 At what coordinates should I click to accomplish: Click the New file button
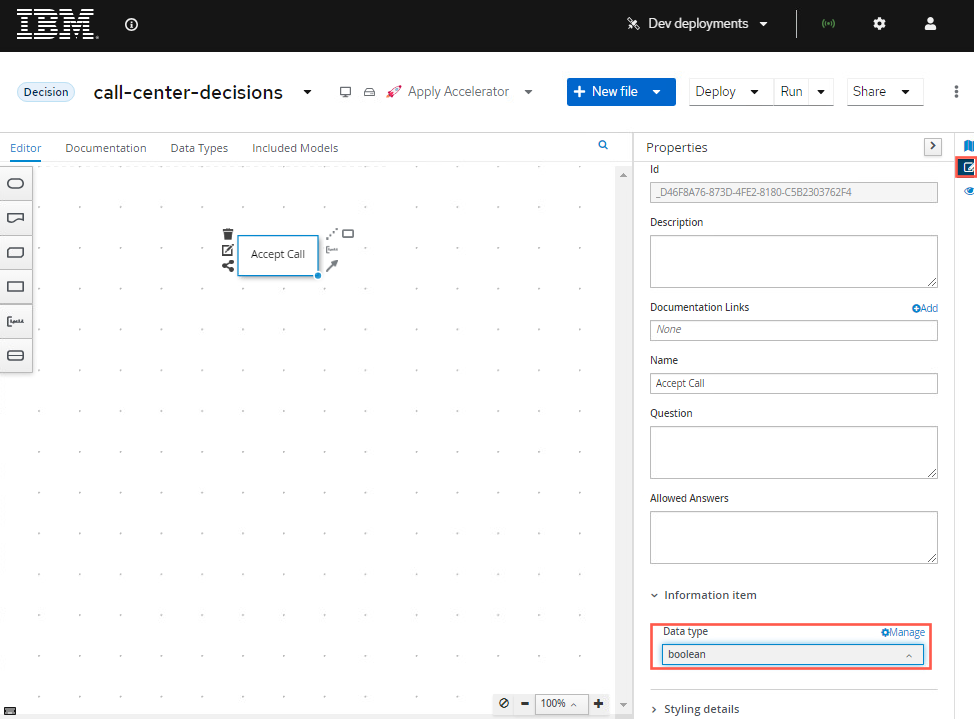(606, 92)
